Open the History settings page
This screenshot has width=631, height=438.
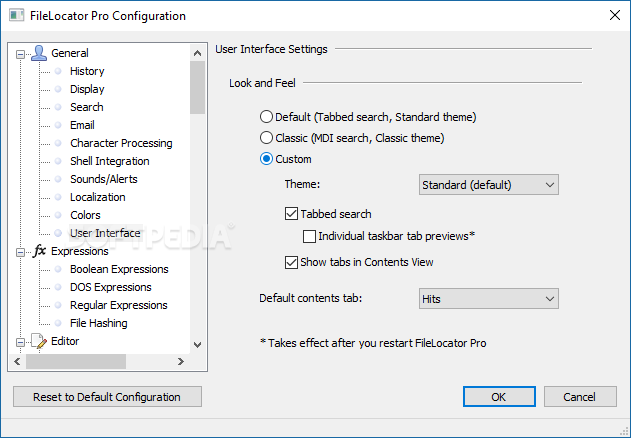tap(87, 71)
